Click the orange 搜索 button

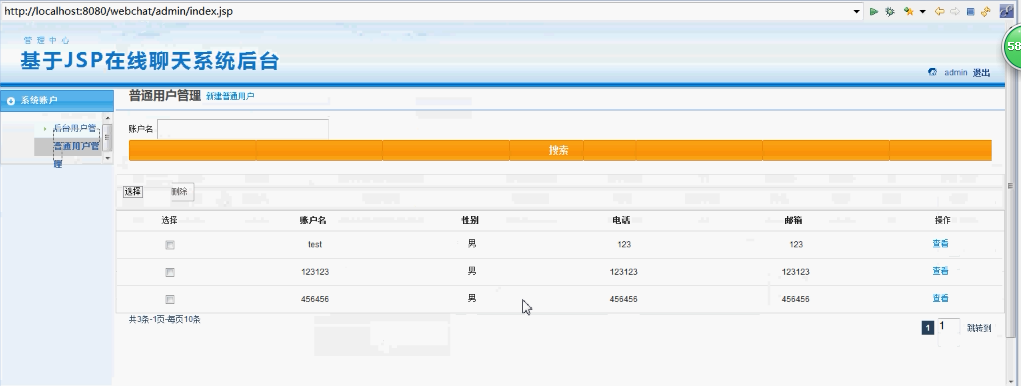(x=560, y=150)
